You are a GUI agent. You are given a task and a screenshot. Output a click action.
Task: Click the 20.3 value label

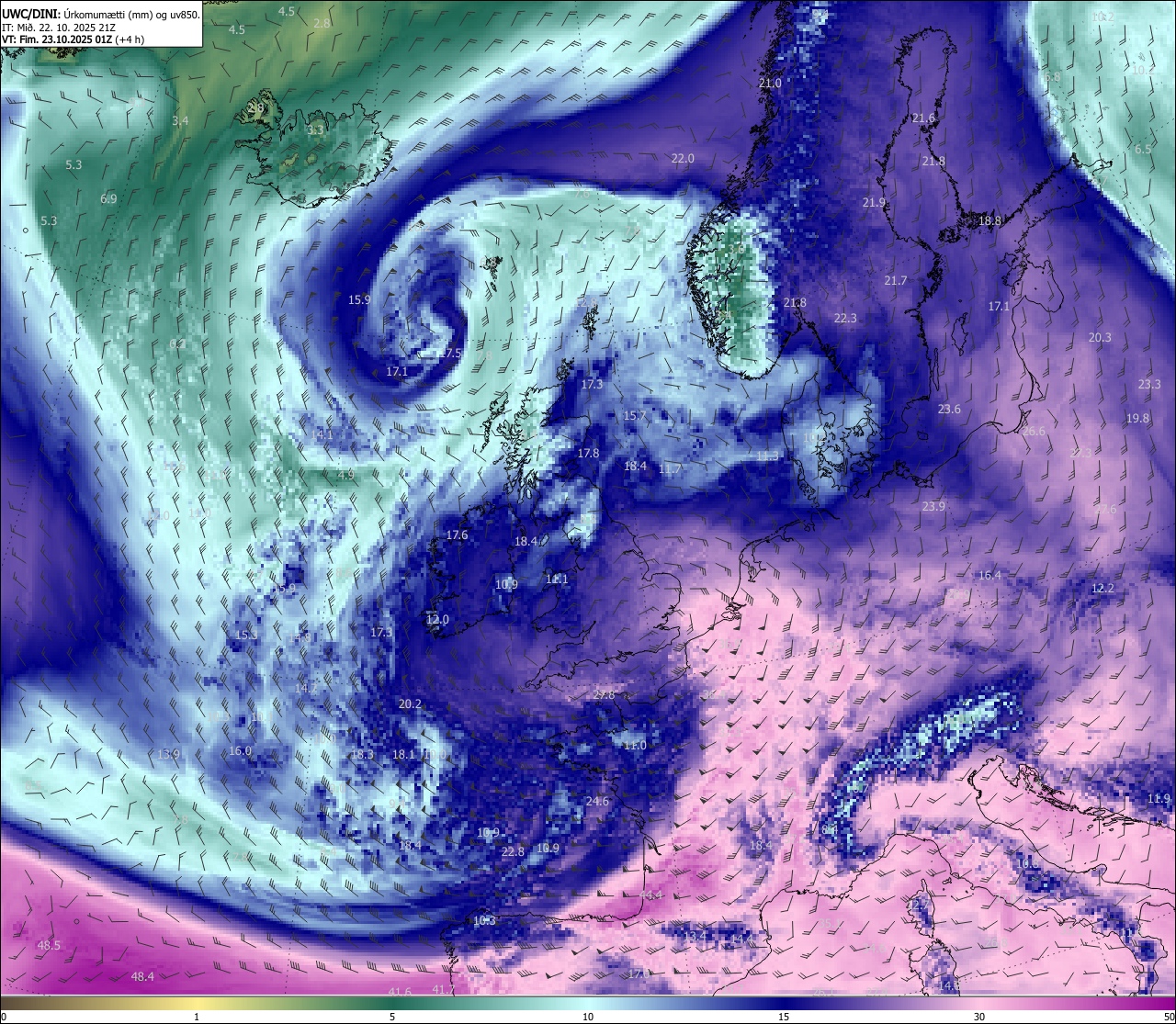point(1100,337)
